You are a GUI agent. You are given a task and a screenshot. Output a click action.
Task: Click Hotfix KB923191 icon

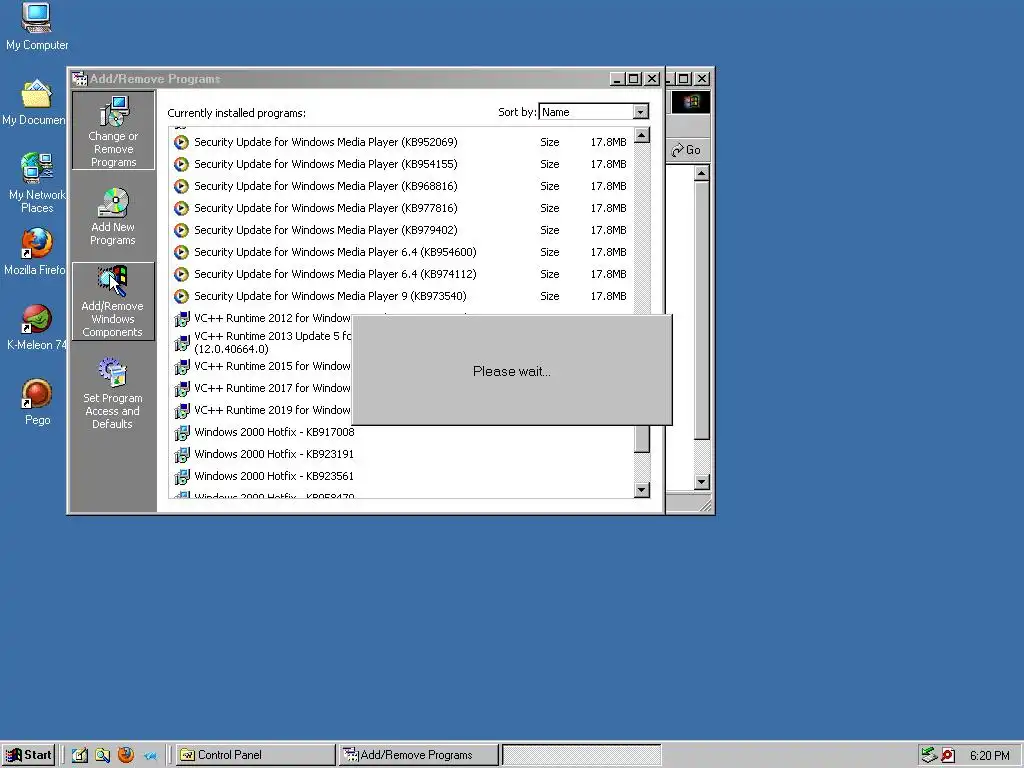click(182, 455)
